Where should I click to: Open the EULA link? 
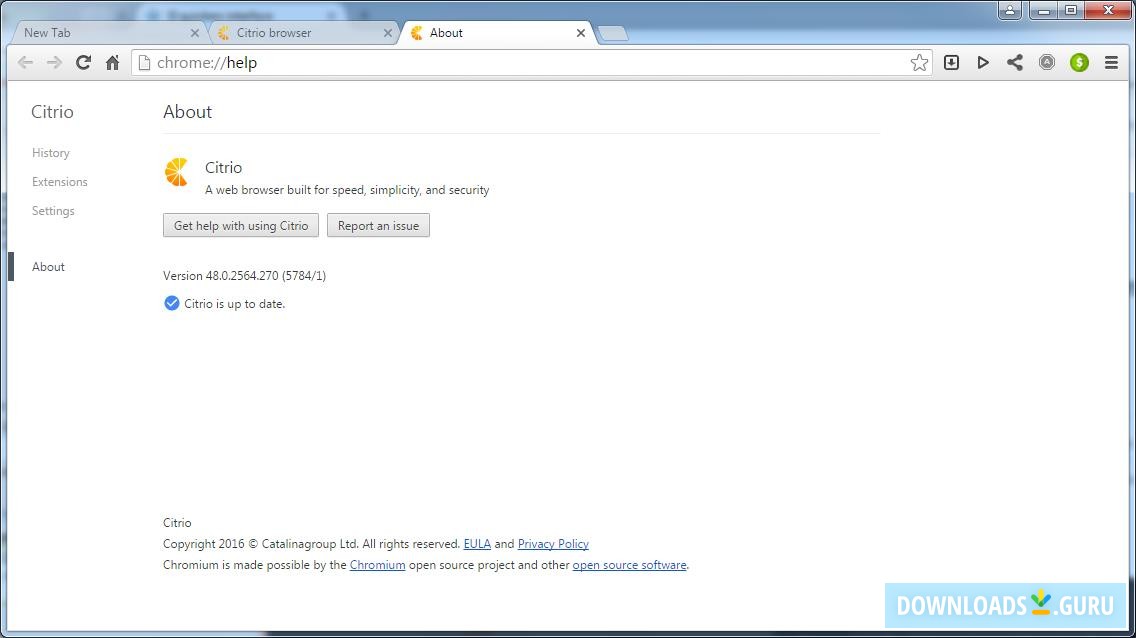pyautogui.click(x=477, y=544)
